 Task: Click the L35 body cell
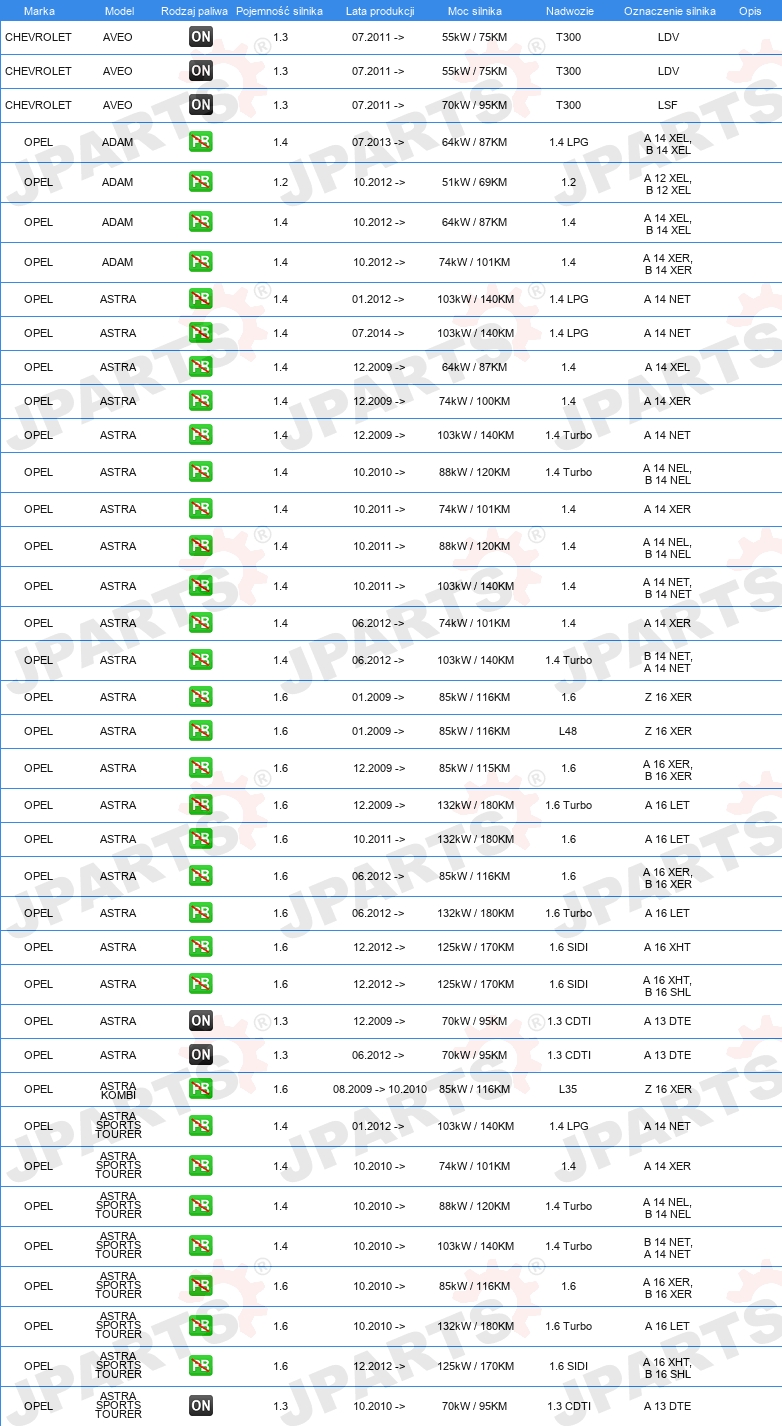[568, 1089]
